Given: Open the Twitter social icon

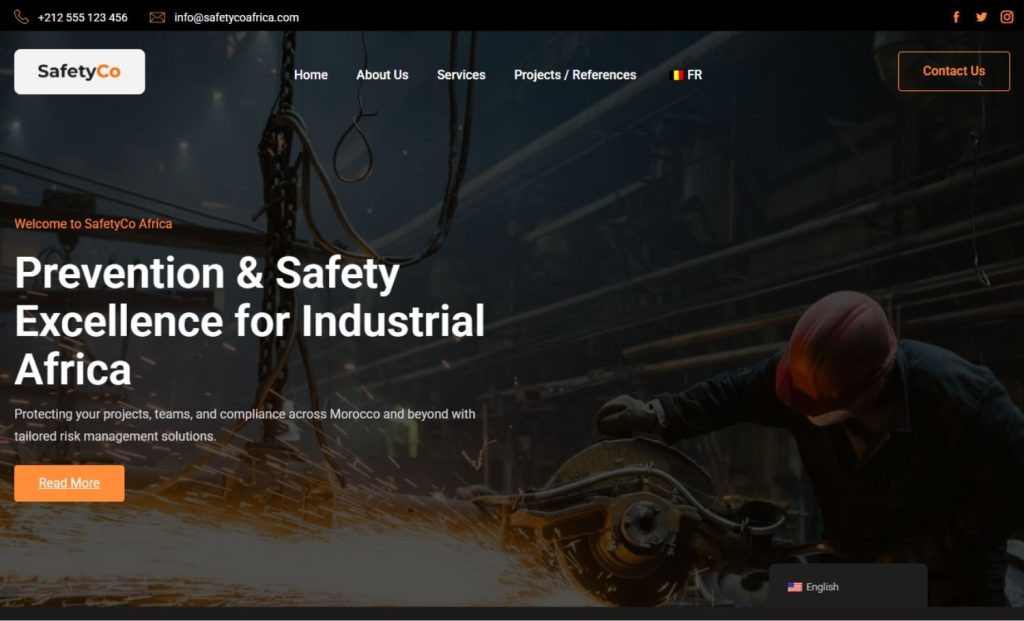Looking at the screenshot, I should click(x=981, y=17).
